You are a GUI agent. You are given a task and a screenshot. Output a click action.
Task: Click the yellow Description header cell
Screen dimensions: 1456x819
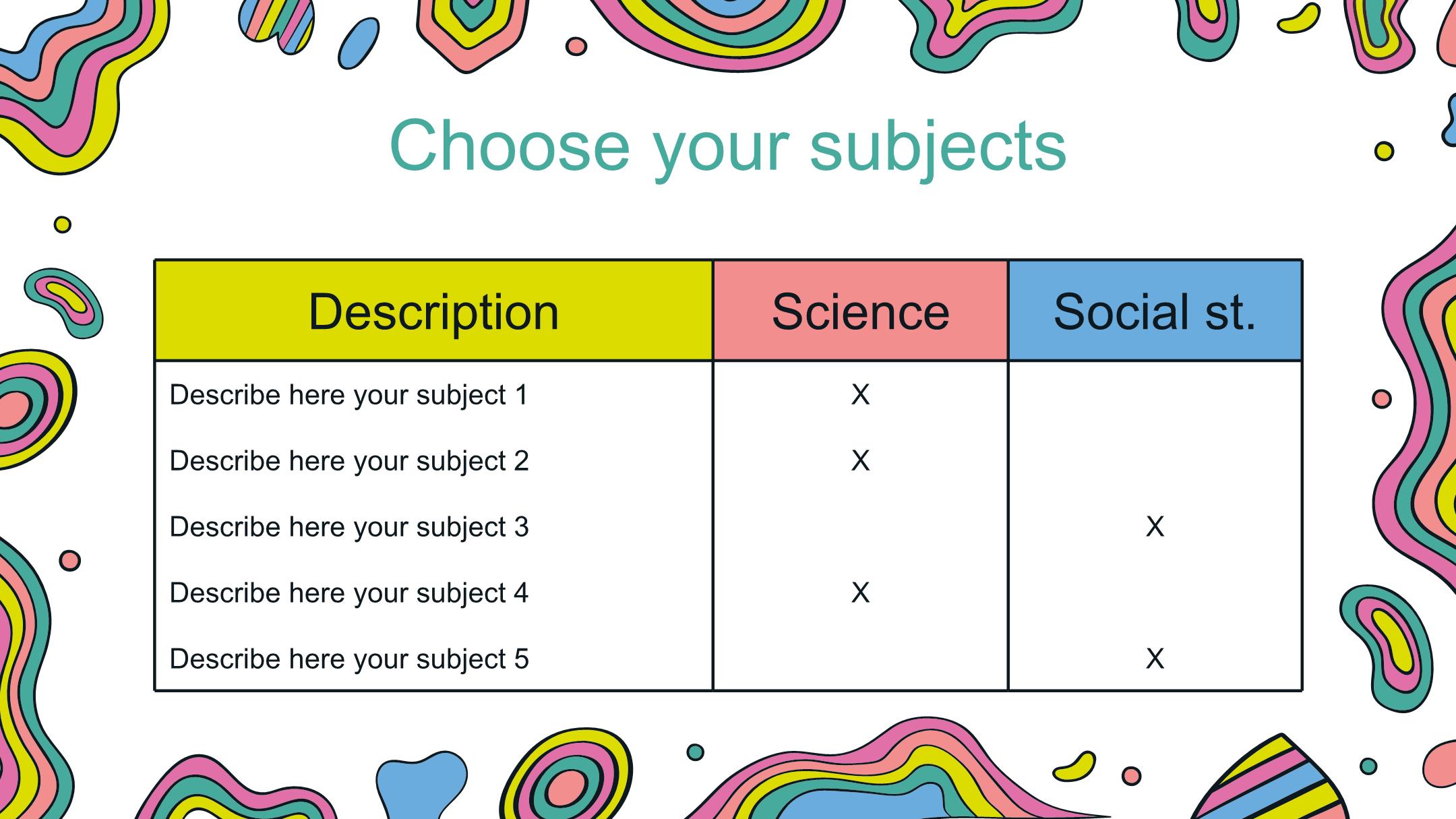434,311
